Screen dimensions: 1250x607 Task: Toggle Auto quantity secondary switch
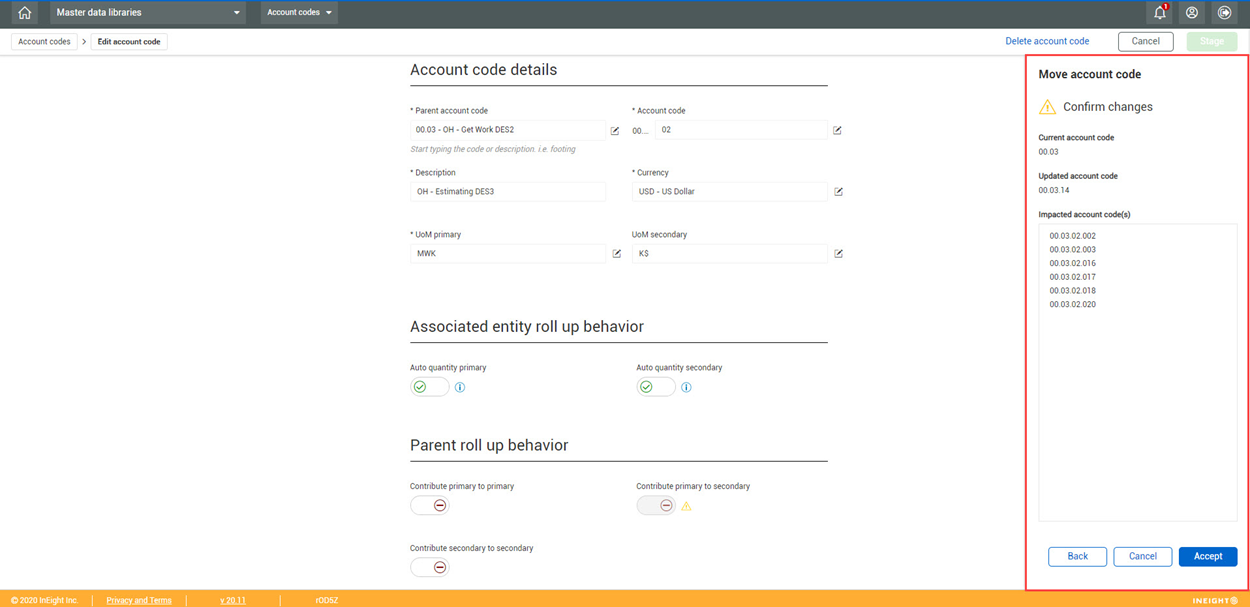[656, 387]
